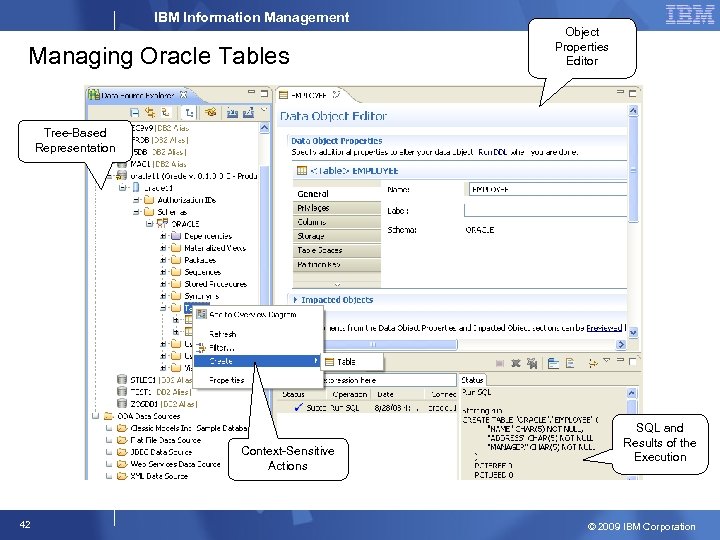Click the ORACLE schema icon
Image resolution: width=720 pixels, height=540 pixels.
pos(162,223)
